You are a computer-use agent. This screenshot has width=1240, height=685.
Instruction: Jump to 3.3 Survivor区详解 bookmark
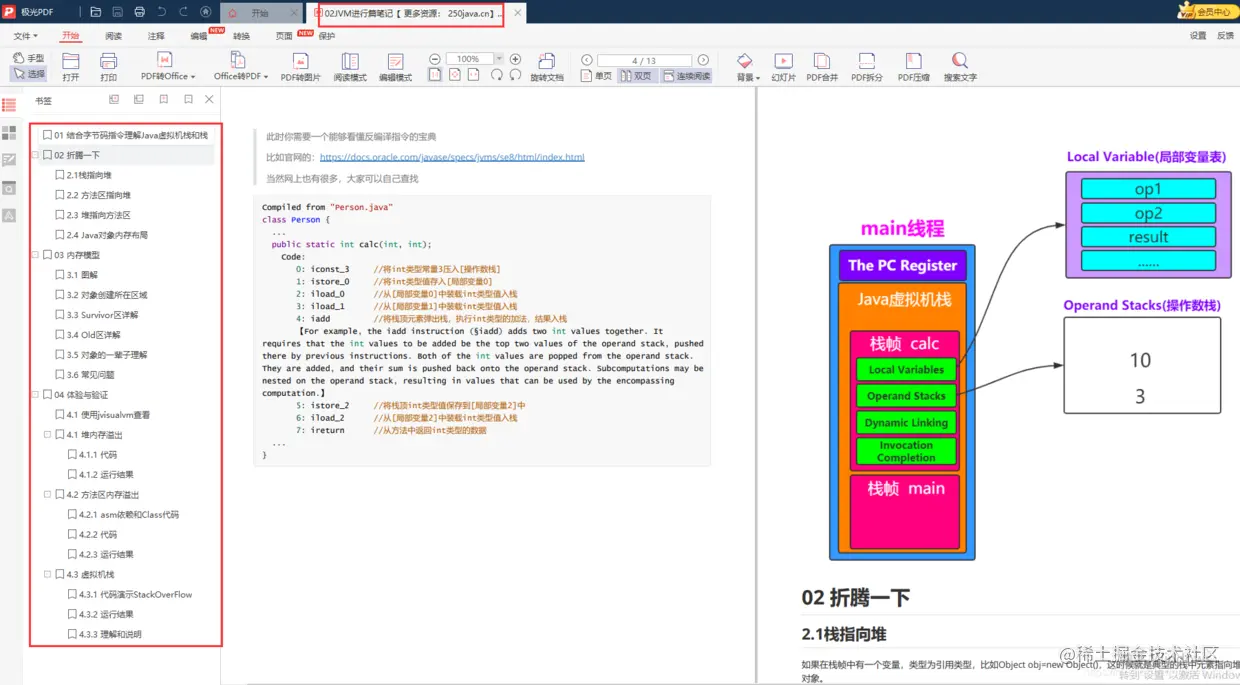tap(102, 315)
